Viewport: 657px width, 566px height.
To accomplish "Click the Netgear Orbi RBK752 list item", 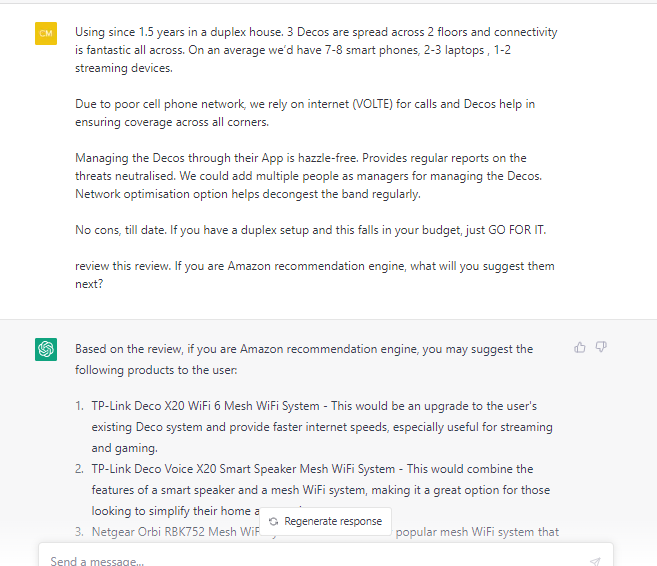I will click(x=170, y=532).
